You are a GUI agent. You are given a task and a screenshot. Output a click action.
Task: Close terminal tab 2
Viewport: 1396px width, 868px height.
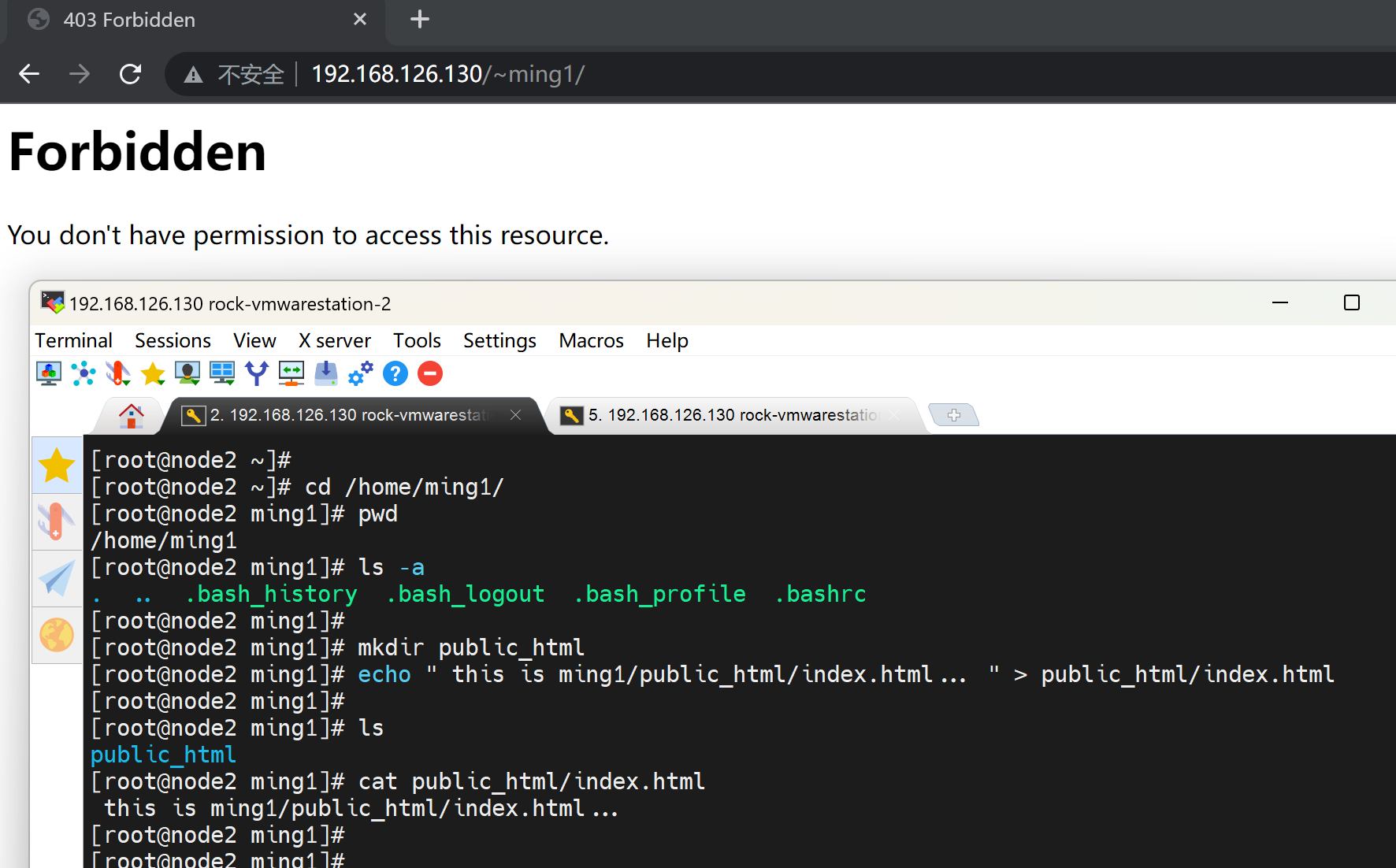tap(515, 415)
